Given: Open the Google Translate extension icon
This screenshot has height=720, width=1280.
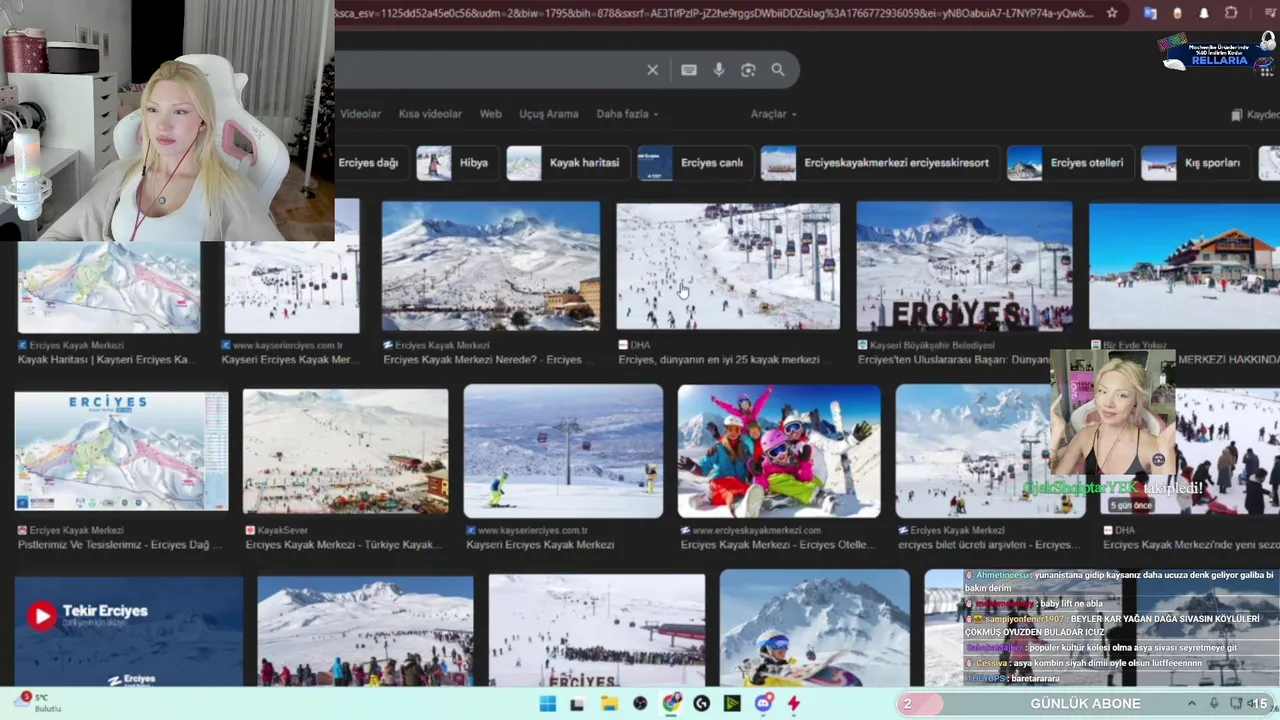Looking at the screenshot, I should (x=1150, y=13).
